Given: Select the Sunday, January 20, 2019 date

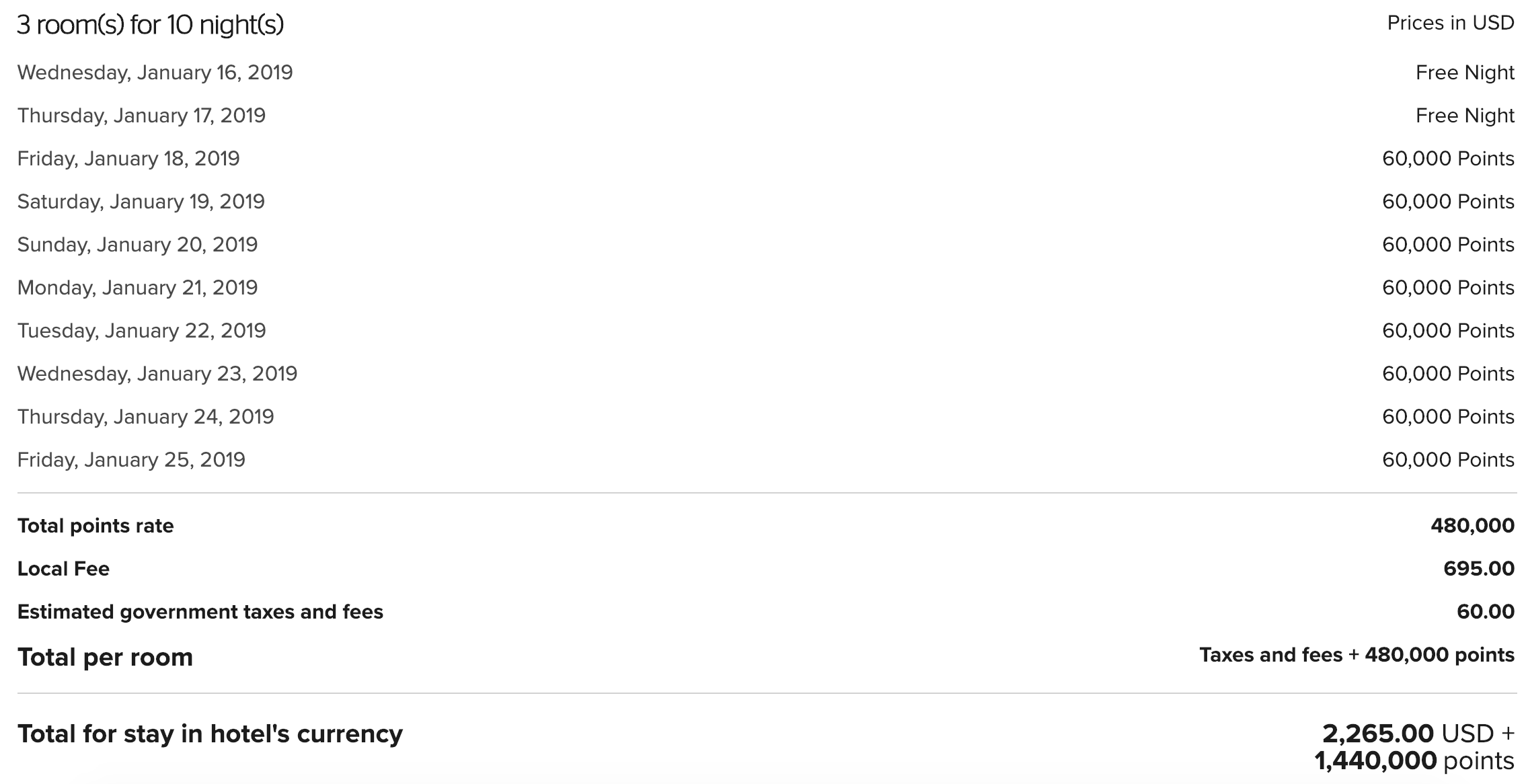Looking at the screenshot, I should (x=137, y=245).
